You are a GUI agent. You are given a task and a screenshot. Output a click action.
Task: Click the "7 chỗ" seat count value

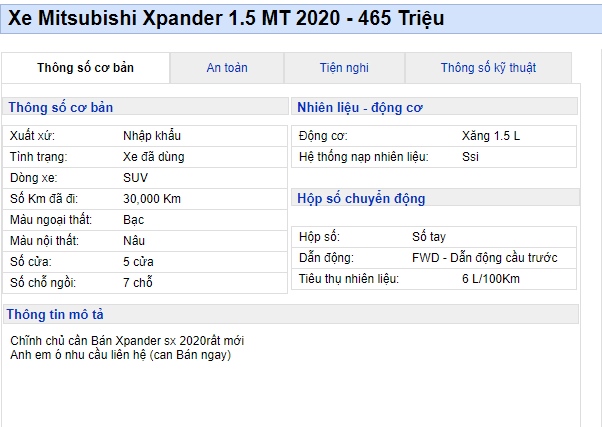[x=137, y=283]
